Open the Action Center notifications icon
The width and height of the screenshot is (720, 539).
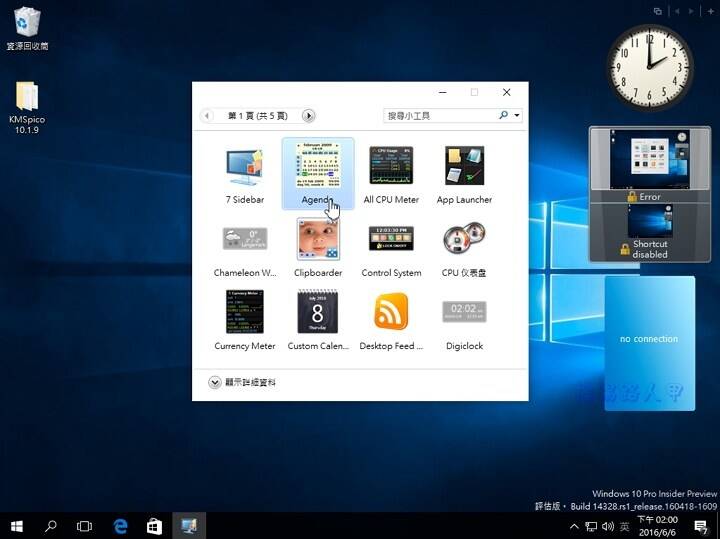point(701,527)
